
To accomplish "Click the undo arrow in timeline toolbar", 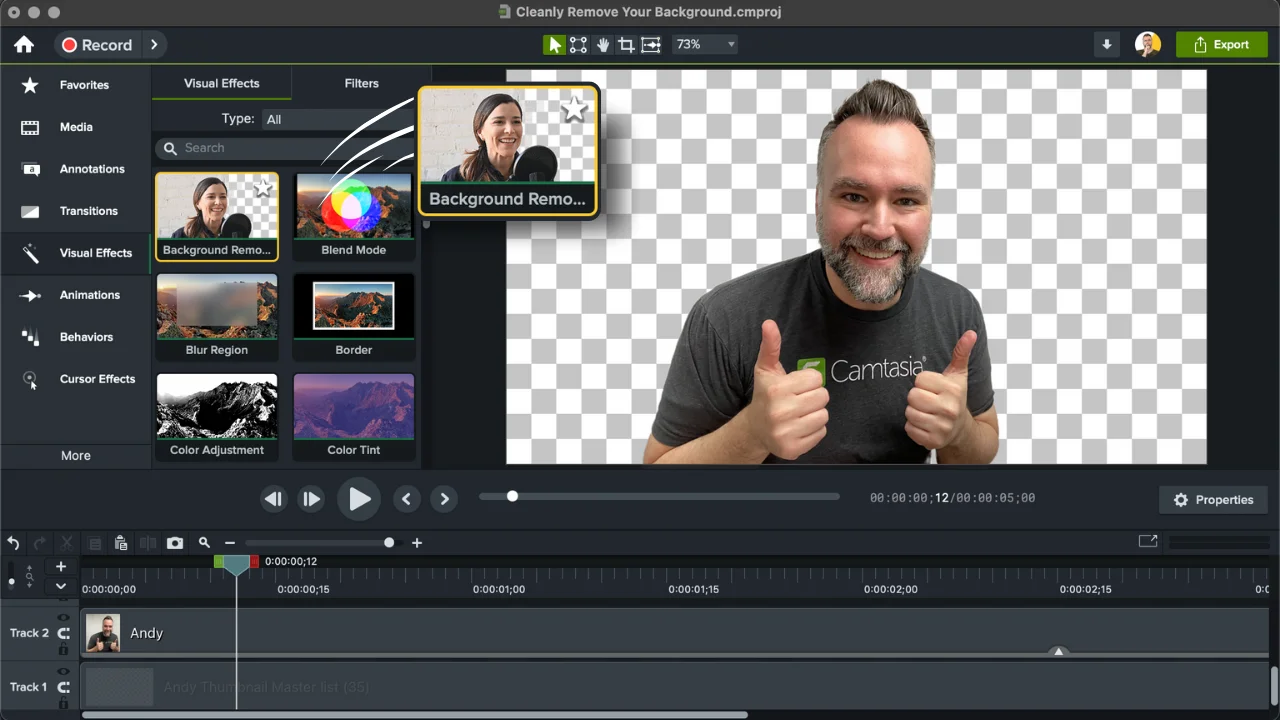I will (x=14, y=543).
